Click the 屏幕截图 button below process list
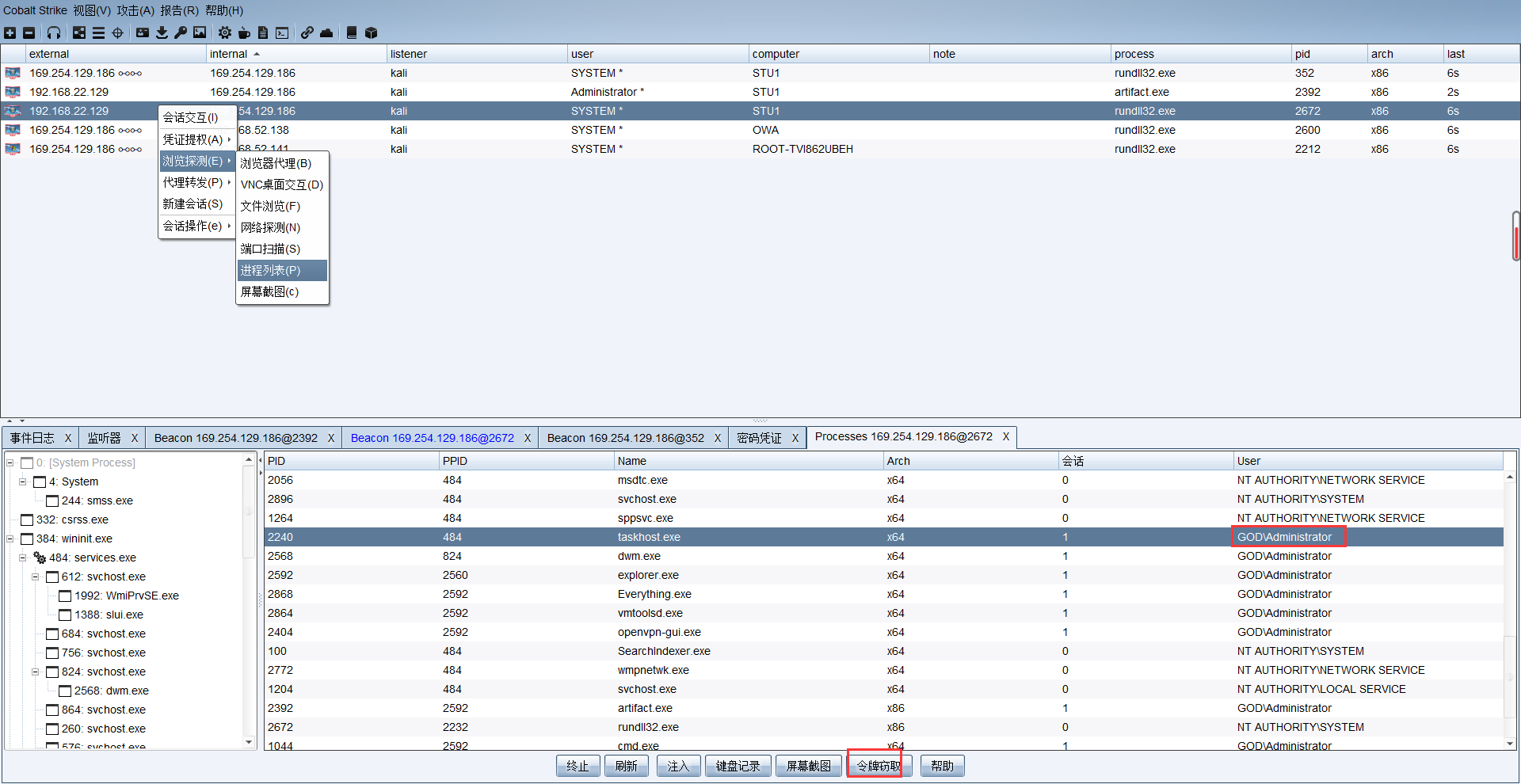 coord(808,766)
